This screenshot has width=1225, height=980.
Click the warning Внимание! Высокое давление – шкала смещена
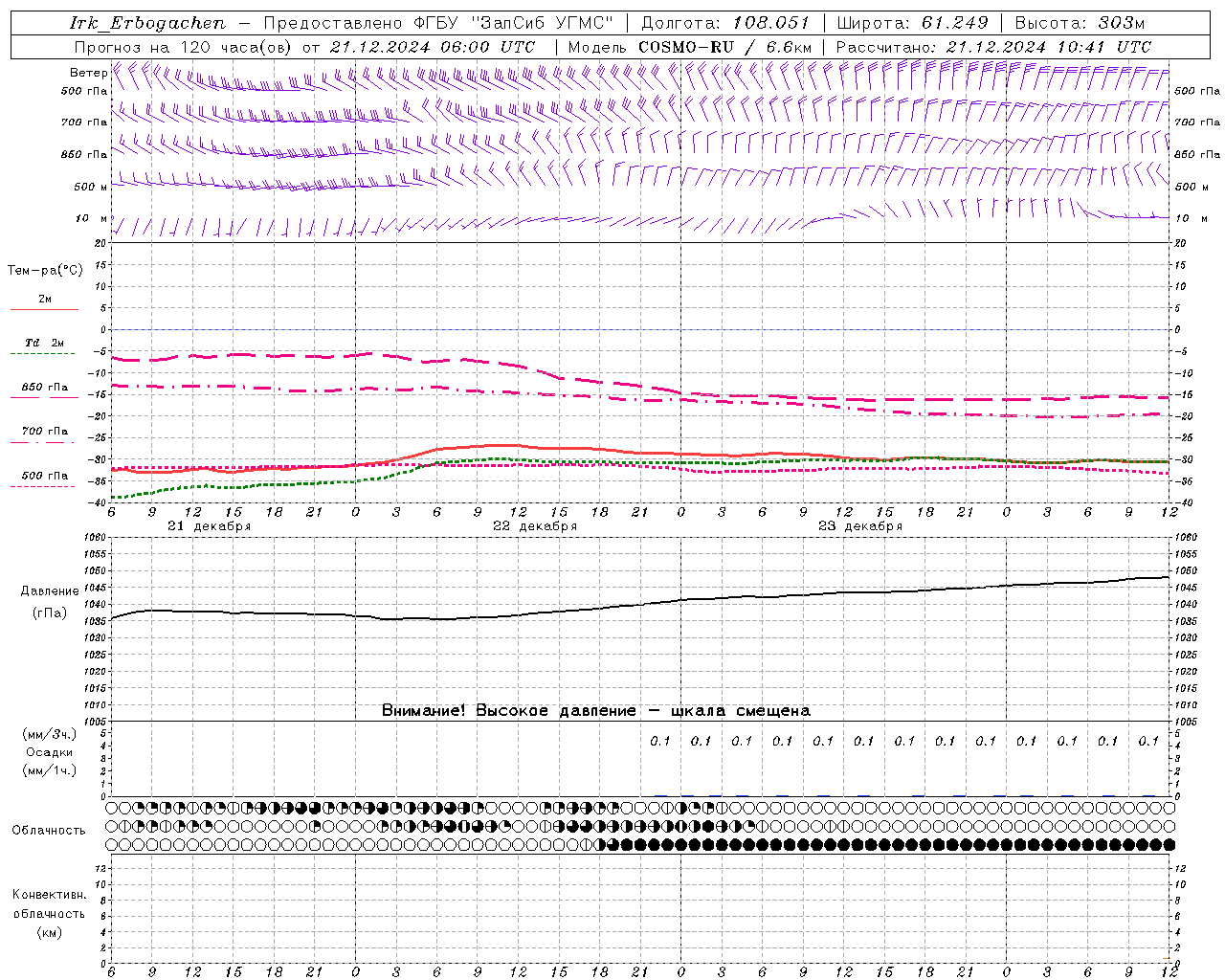(x=596, y=711)
